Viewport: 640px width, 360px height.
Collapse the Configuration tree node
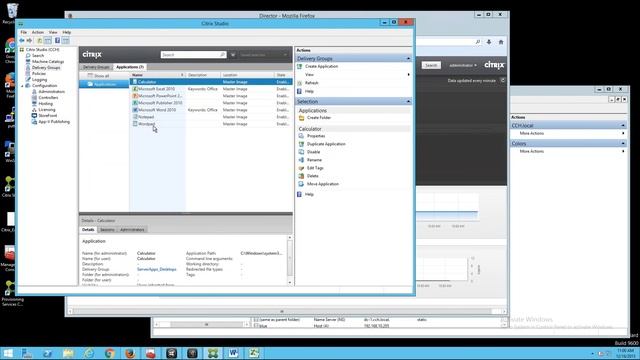(x=22, y=86)
